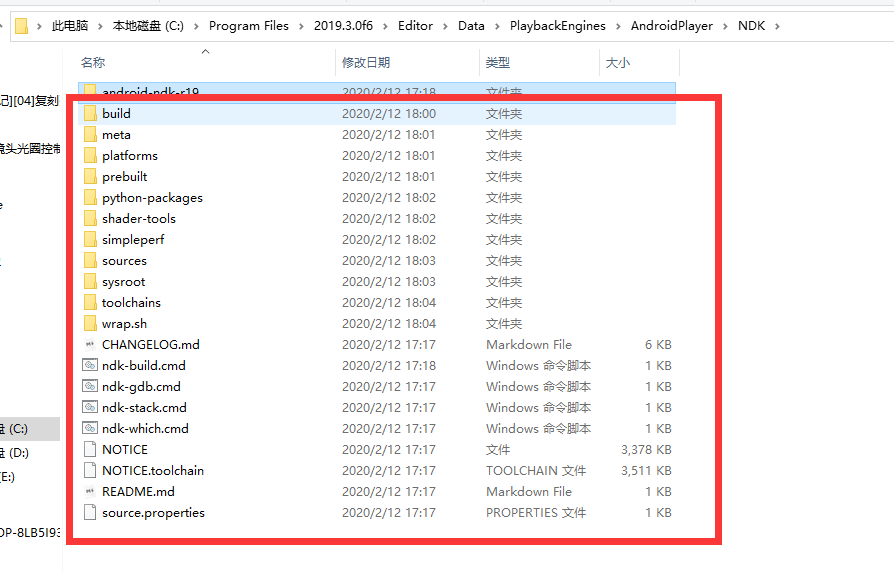Go to Program Files breadcrumb
The height and width of the screenshot is (573, 894).
click(249, 26)
